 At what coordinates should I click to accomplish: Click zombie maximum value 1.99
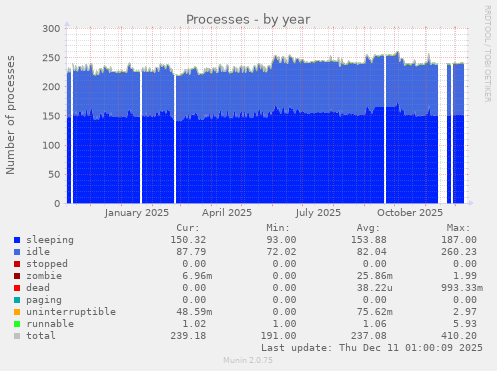[465, 276]
